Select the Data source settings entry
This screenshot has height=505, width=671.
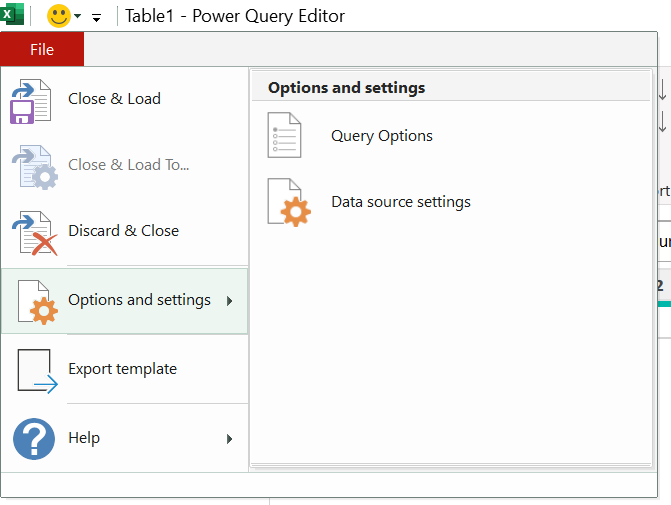[x=400, y=202]
